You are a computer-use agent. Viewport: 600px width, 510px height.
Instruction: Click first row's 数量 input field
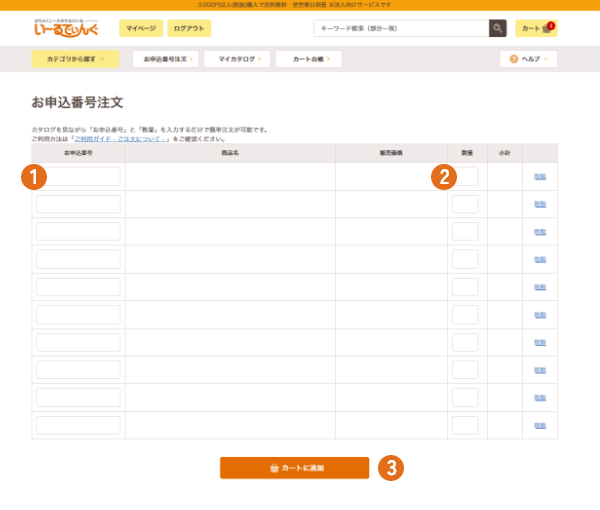coord(465,176)
